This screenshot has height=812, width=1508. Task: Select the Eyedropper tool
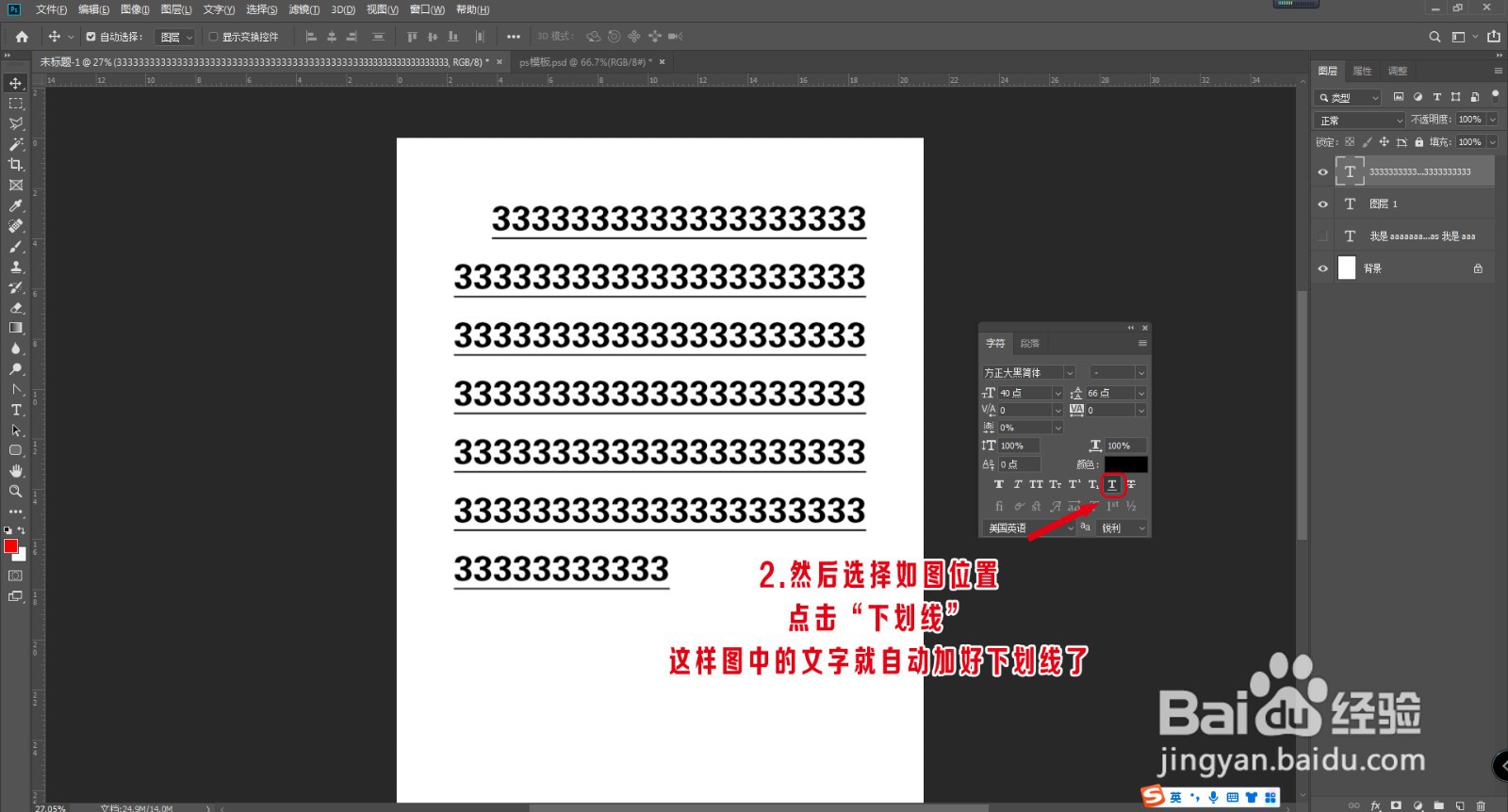click(x=16, y=205)
